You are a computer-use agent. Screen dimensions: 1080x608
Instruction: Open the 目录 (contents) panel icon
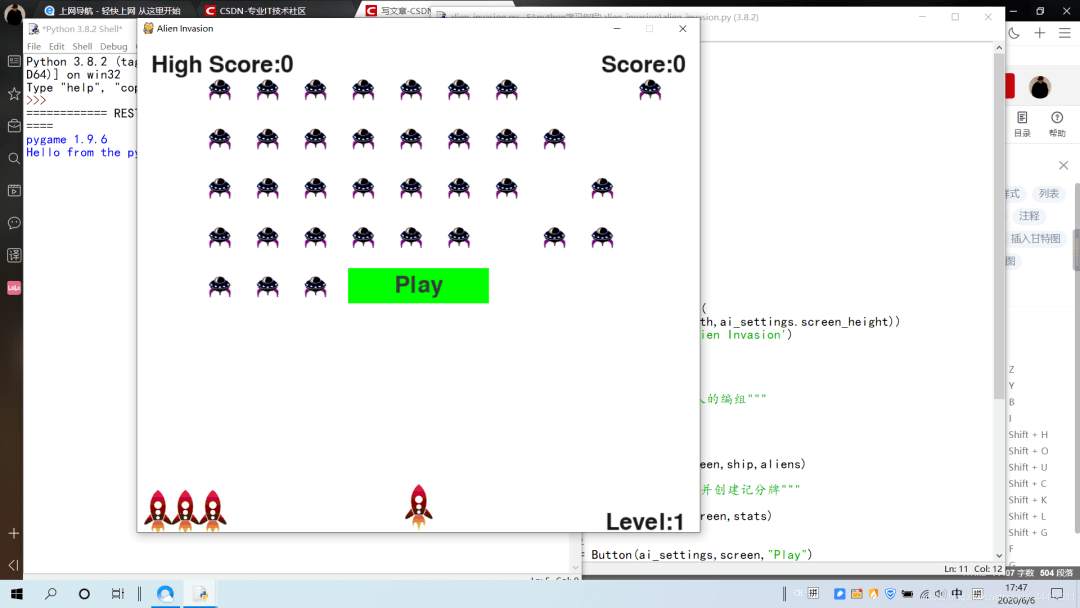(1022, 124)
